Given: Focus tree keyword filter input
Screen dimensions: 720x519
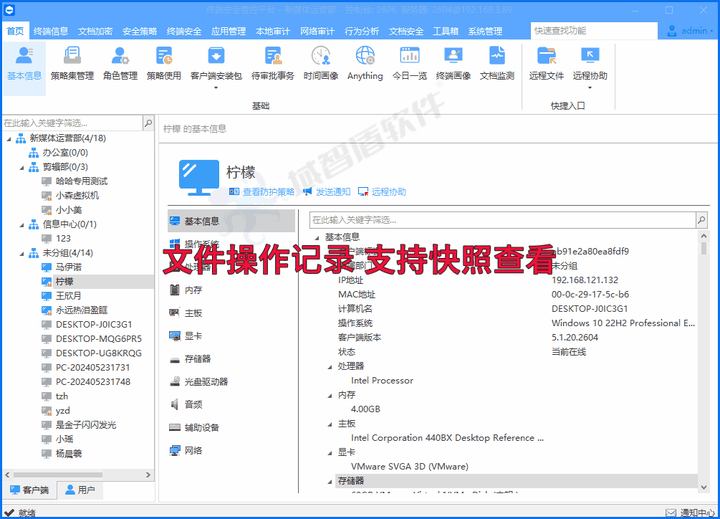Looking at the screenshot, I should point(73,123).
